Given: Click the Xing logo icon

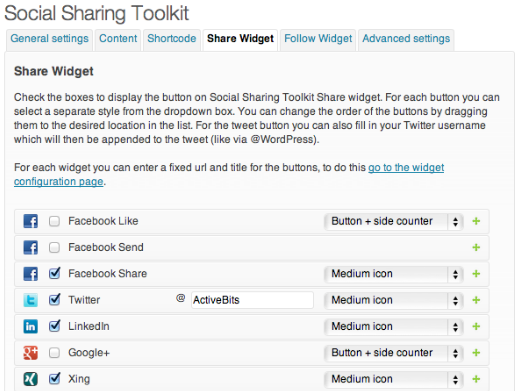Looking at the screenshot, I should pyautogui.click(x=30, y=379).
